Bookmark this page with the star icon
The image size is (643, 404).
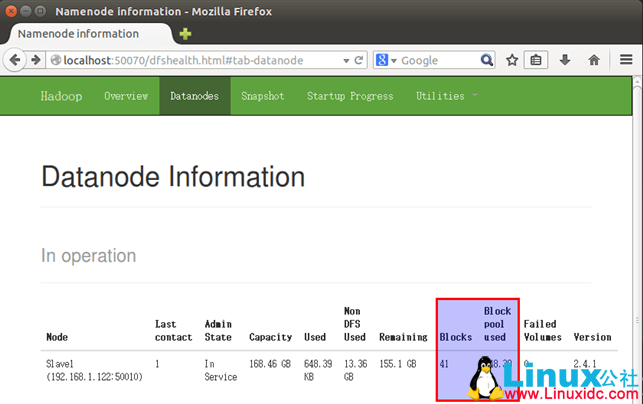click(512, 60)
